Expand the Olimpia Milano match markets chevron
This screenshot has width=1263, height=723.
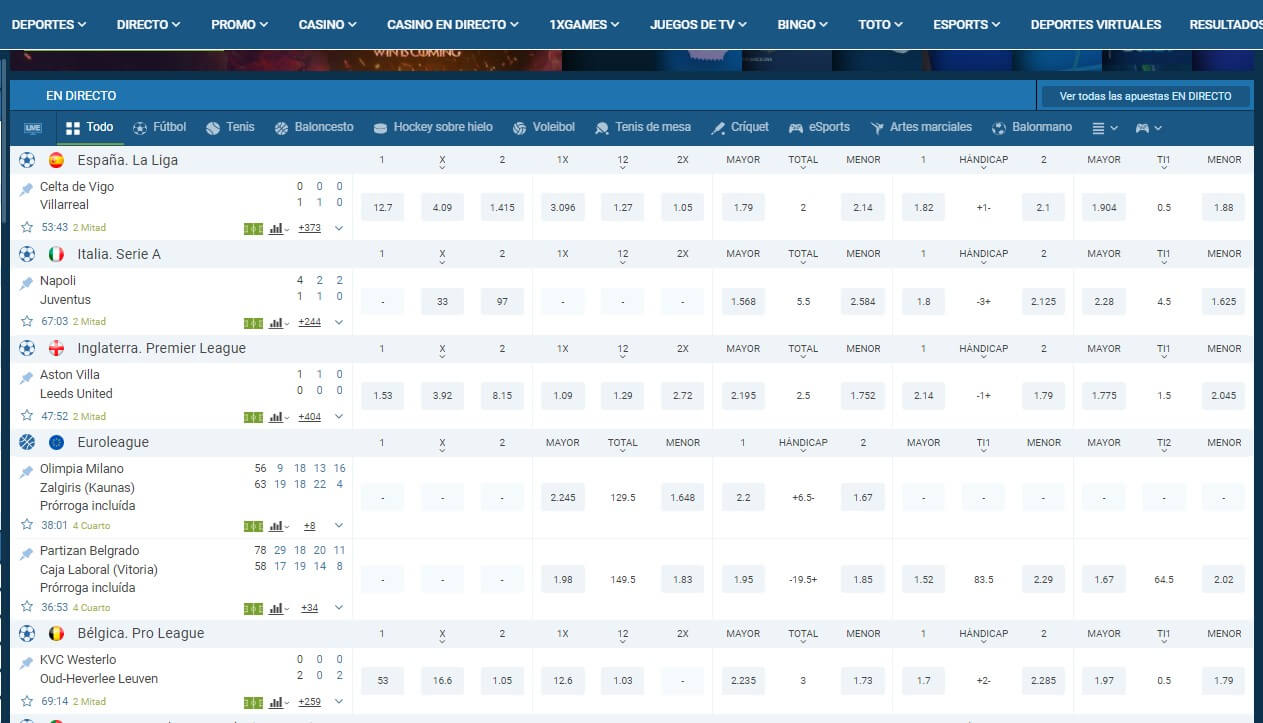(x=339, y=526)
